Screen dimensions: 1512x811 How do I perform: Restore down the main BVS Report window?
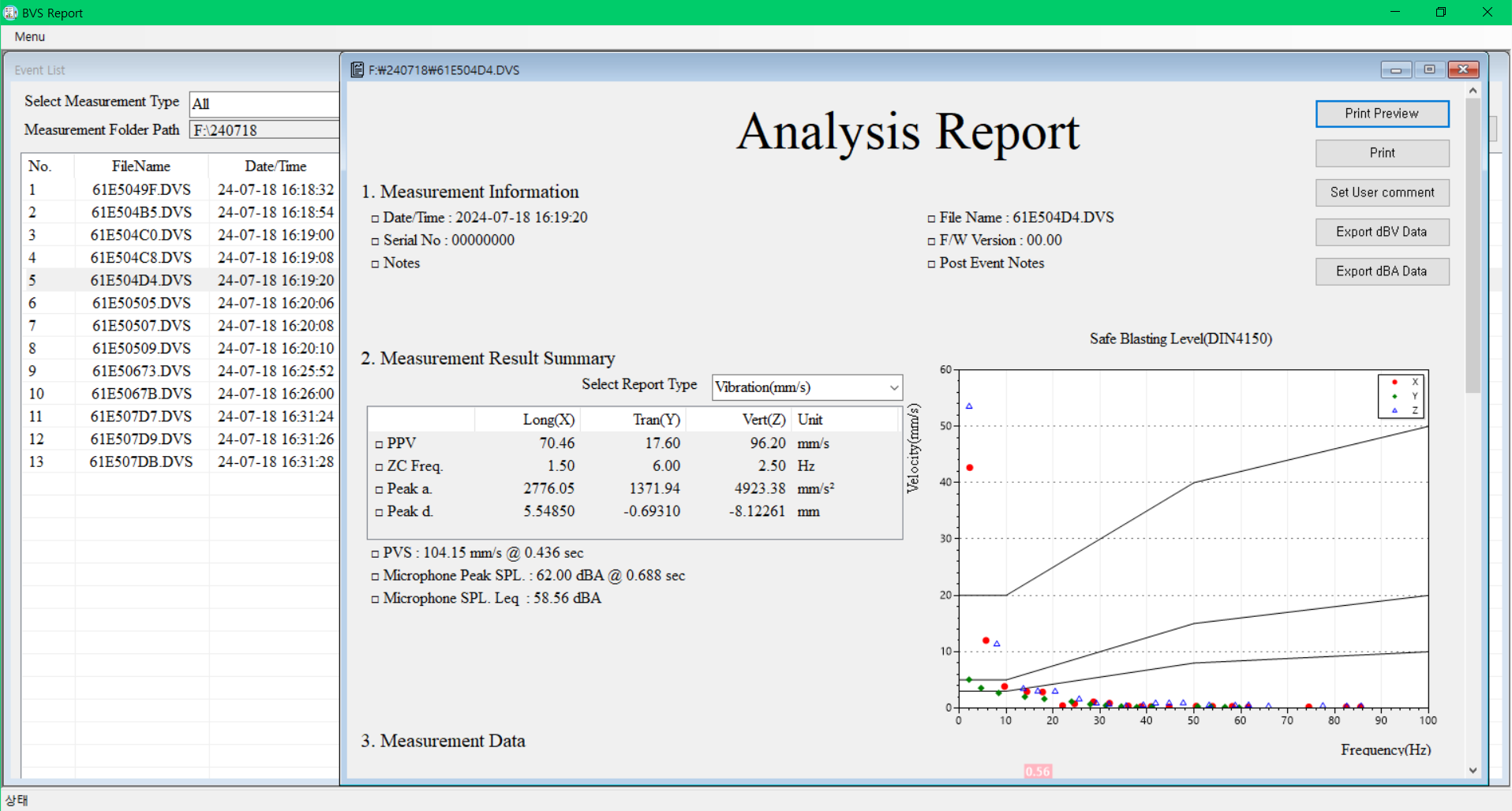click(x=1440, y=13)
